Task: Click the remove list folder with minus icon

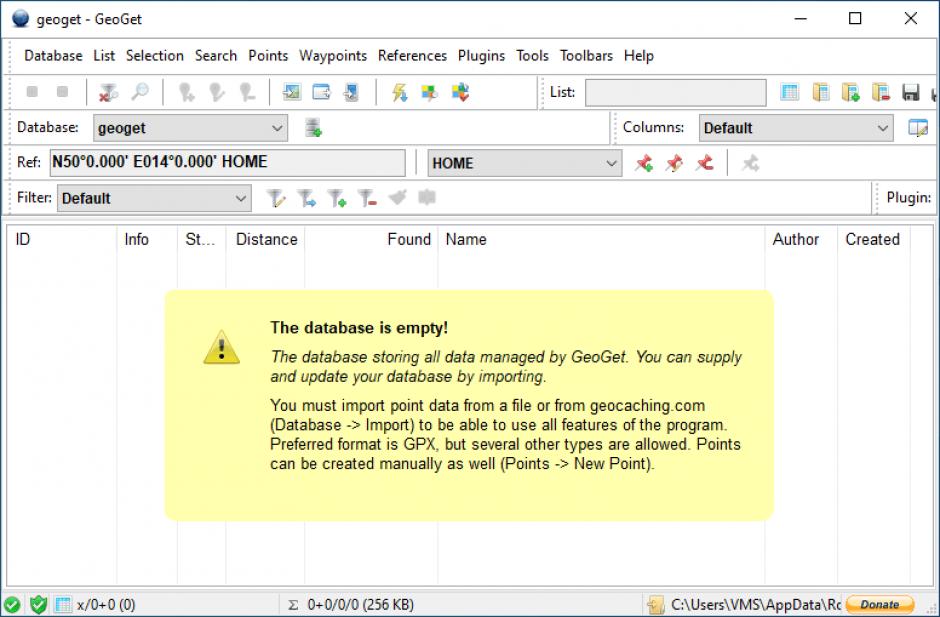Action: pyautogui.click(x=881, y=92)
